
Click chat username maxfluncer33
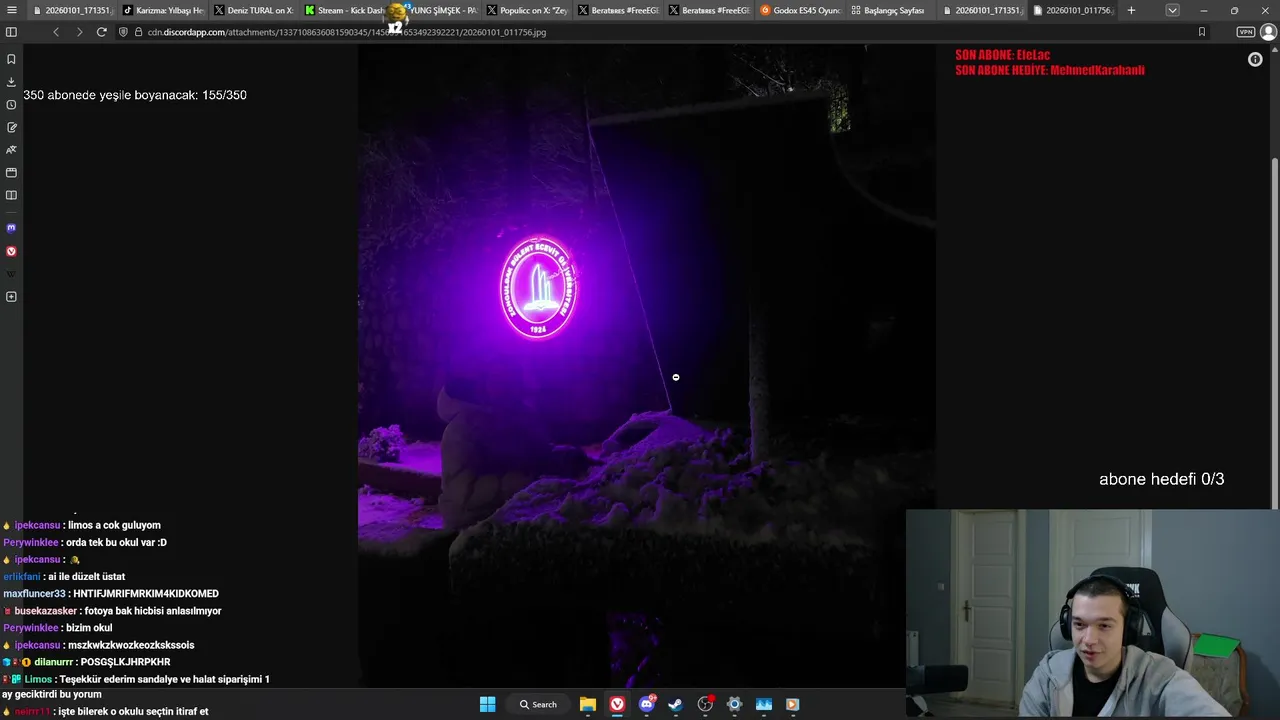pos(34,594)
